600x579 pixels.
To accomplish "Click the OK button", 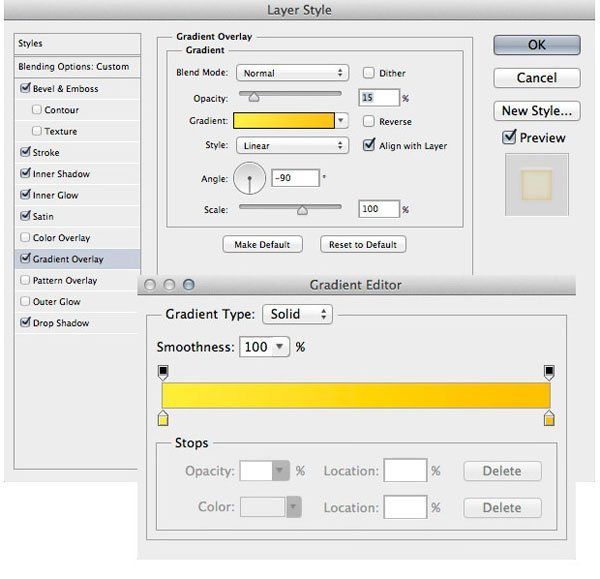I will pos(536,45).
